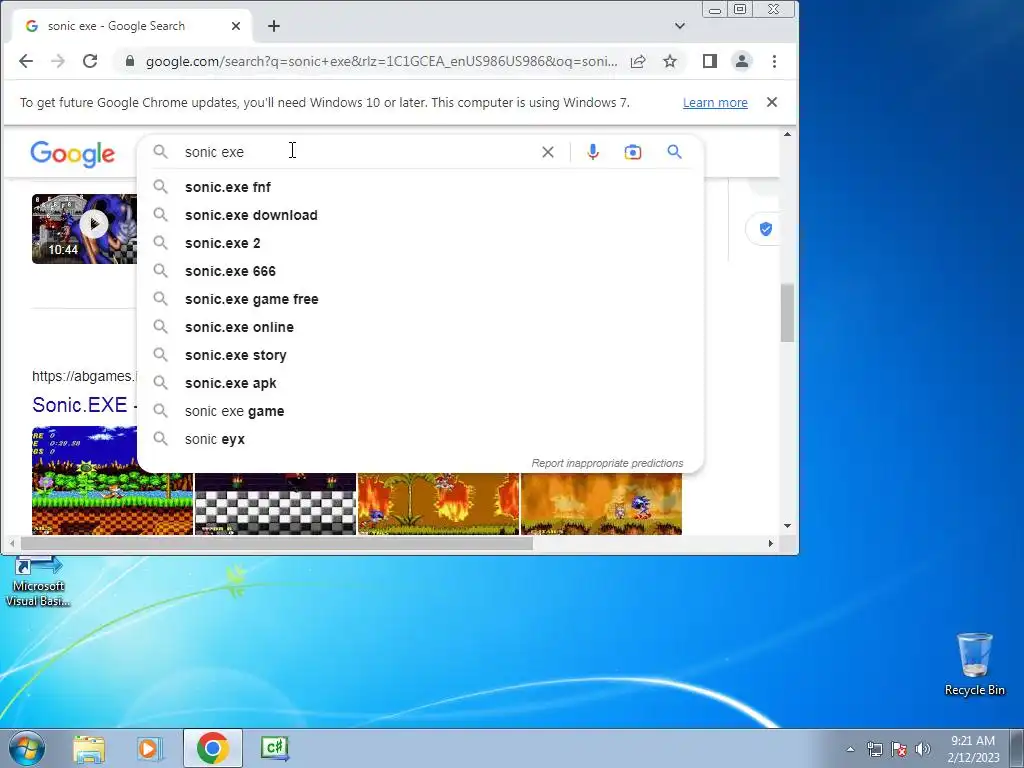Click the horizontal scrollbar thumb
Viewport: 1024px width, 768px height.
[277, 543]
